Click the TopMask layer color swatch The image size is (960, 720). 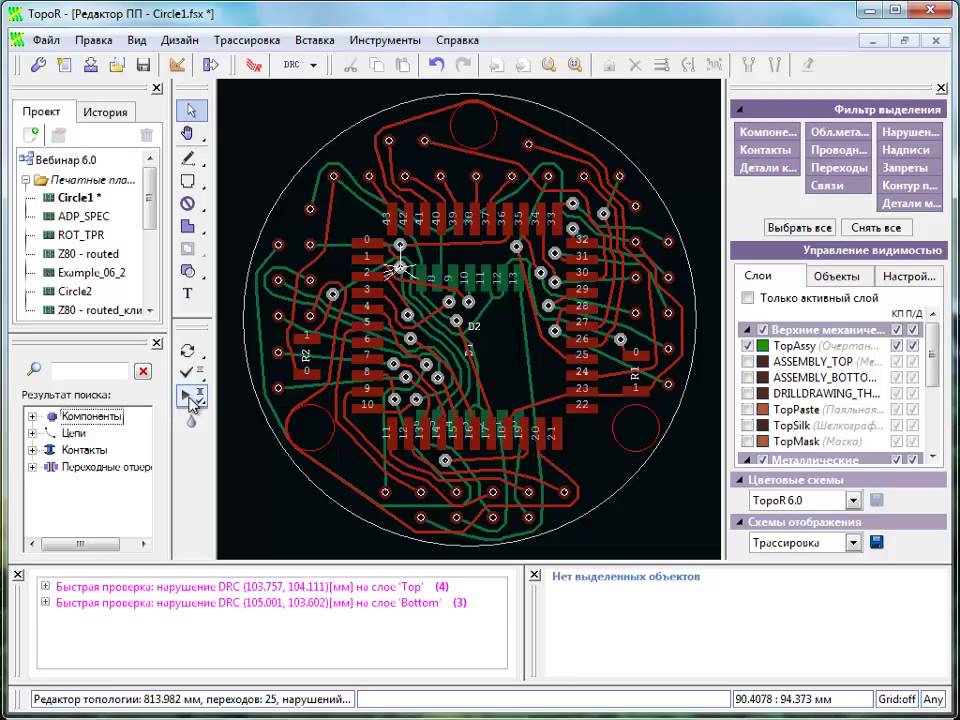763,441
